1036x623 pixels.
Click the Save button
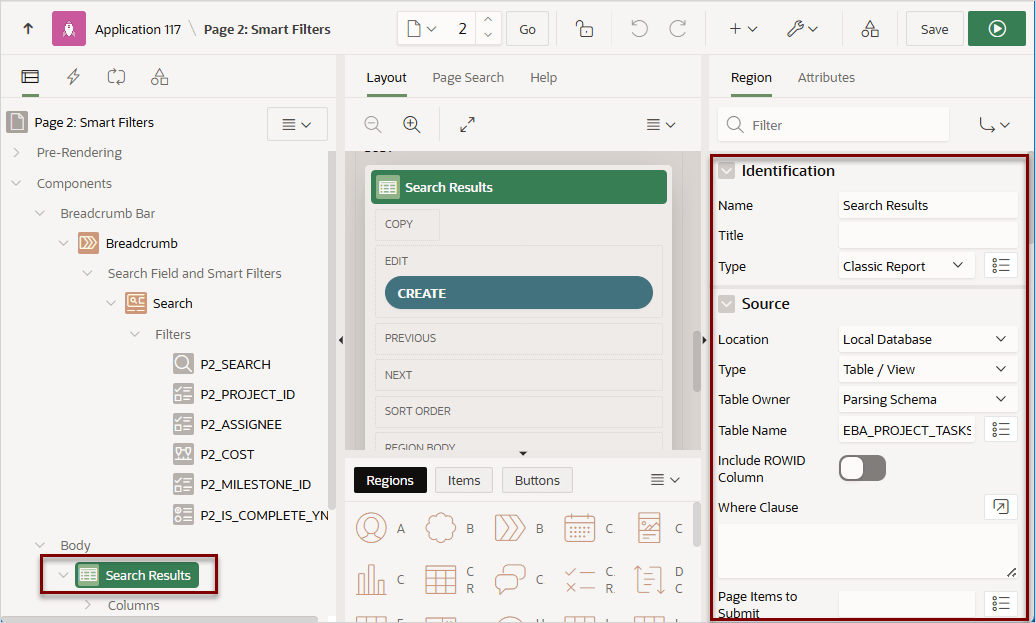pyautogui.click(x=934, y=29)
